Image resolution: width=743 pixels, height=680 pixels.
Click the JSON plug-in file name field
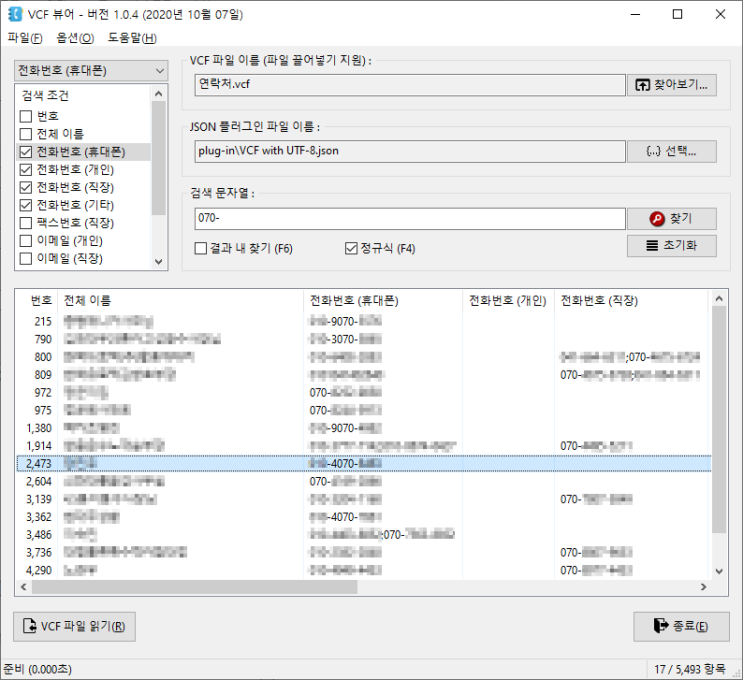410,152
